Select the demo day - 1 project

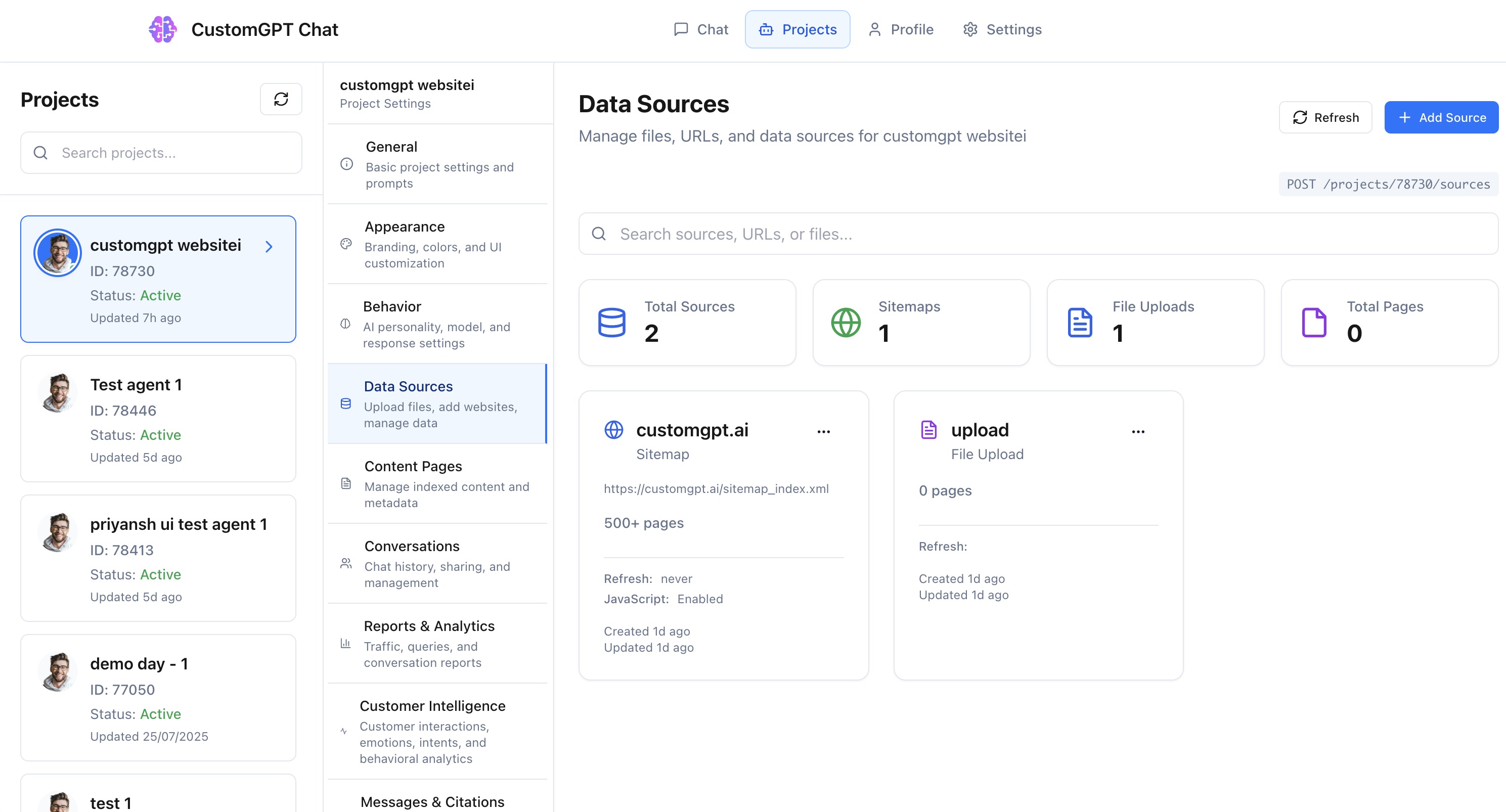[158, 698]
